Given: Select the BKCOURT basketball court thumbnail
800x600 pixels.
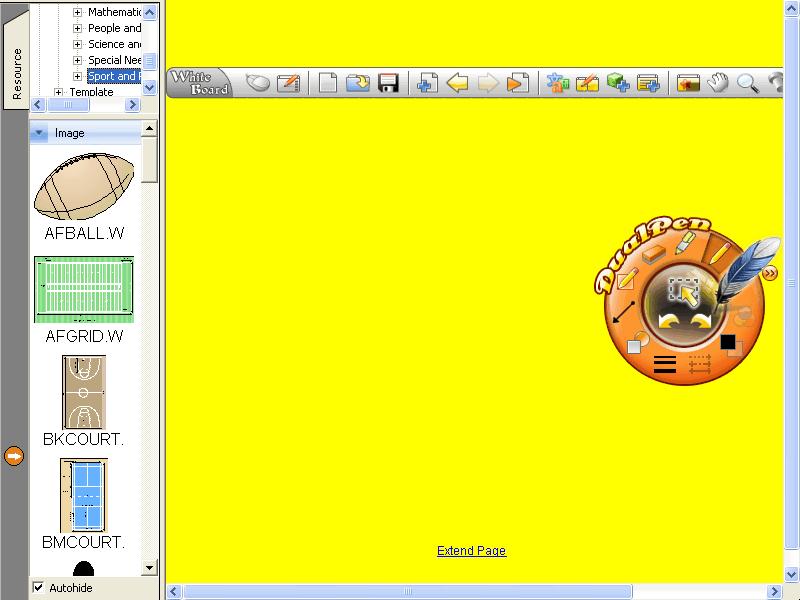Looking at the screenshot, I should [84, 392].
